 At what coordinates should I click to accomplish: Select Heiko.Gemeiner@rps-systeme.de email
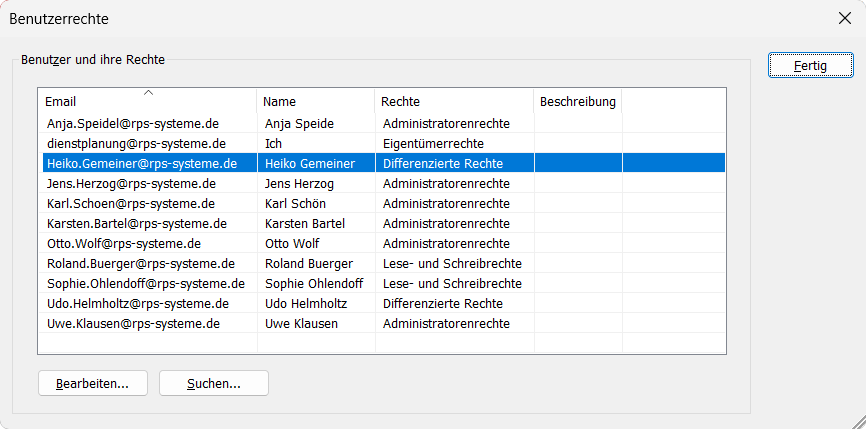coord(142,163)
